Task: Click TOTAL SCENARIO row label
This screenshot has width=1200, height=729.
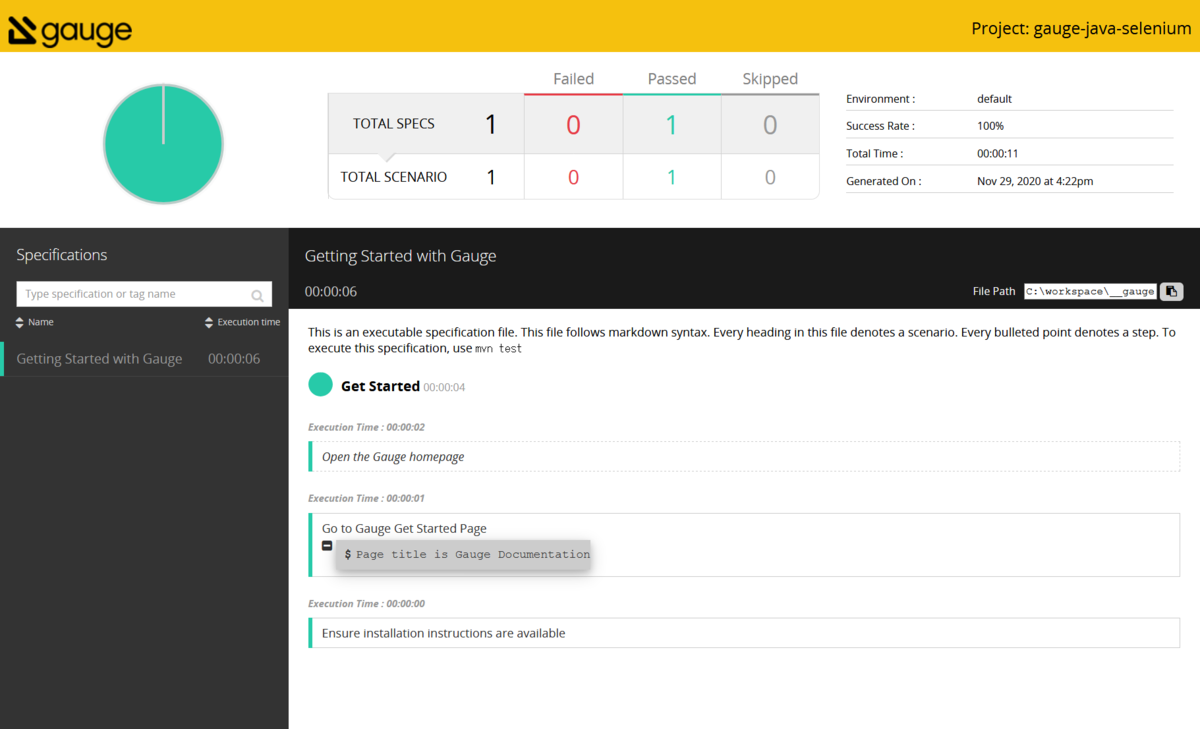Action: click(394, 177)
